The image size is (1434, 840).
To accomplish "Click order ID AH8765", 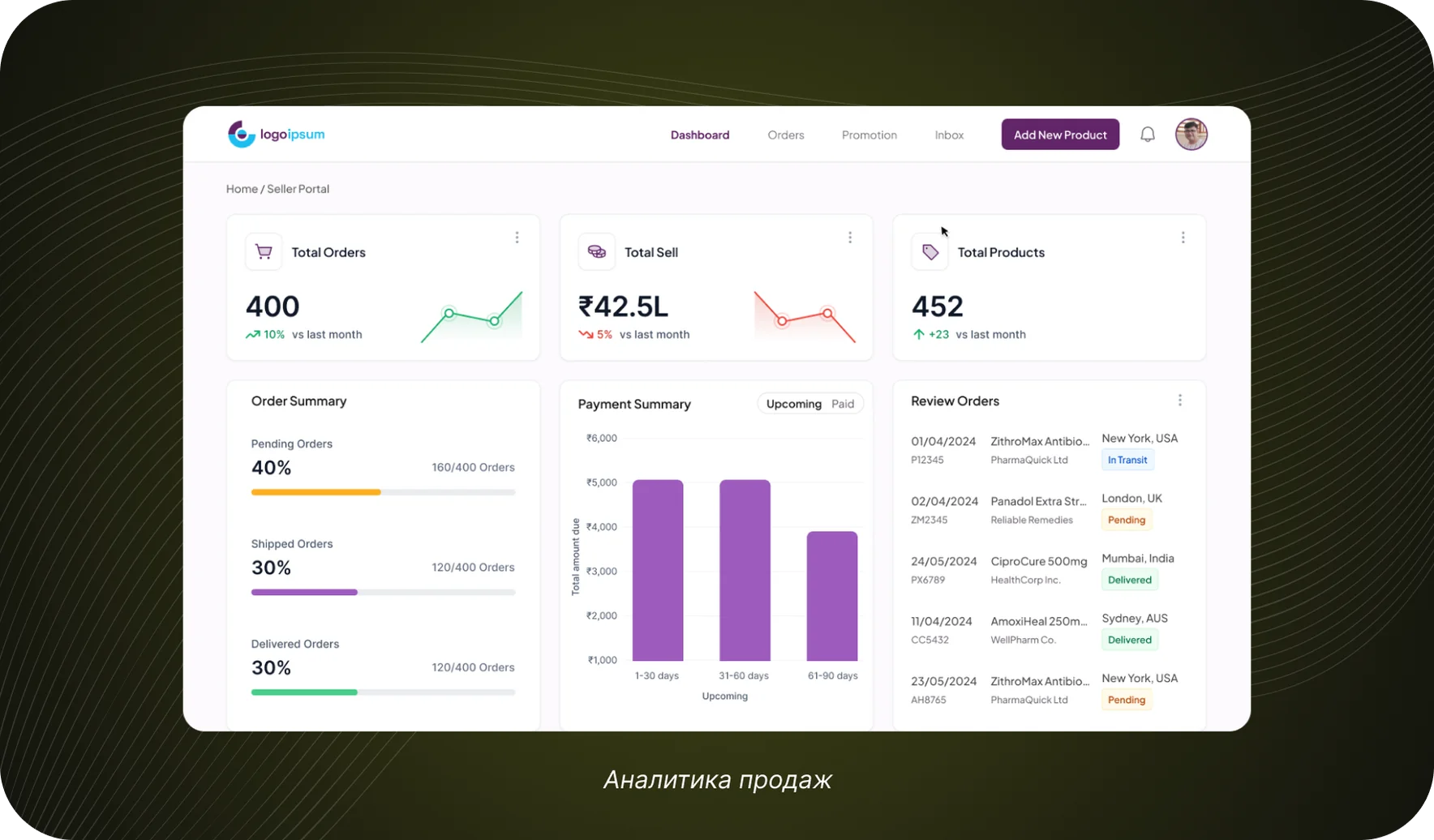I will (x=929, y=700).
